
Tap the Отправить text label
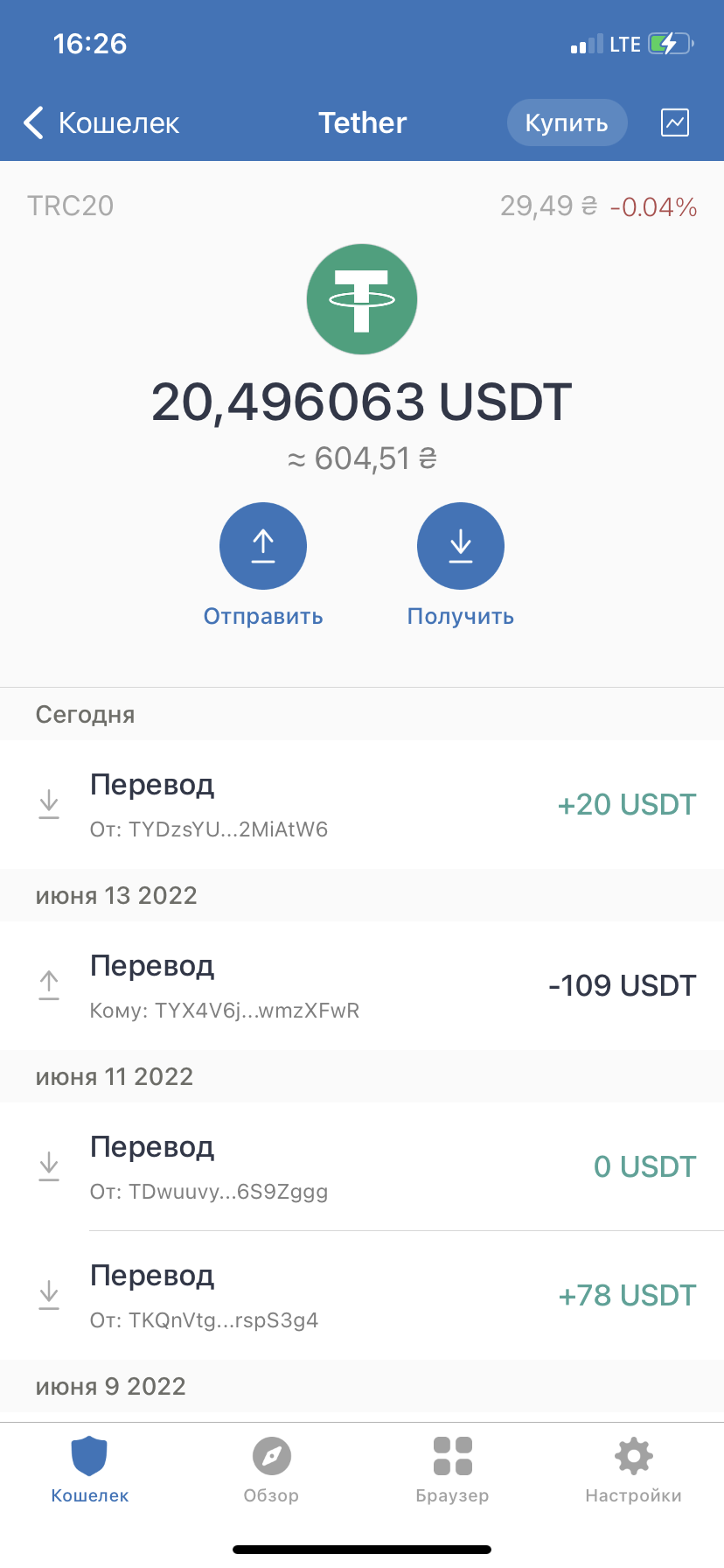pos(263,617)
